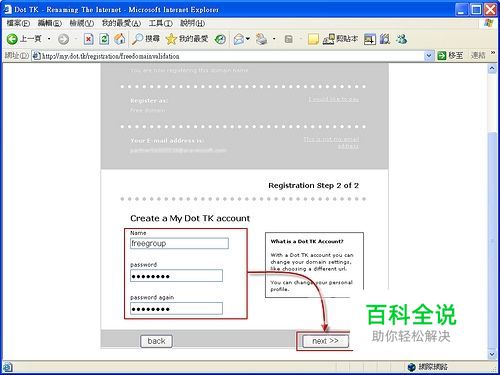Click the vertical scrollbar thumb

tap(492, 240)
